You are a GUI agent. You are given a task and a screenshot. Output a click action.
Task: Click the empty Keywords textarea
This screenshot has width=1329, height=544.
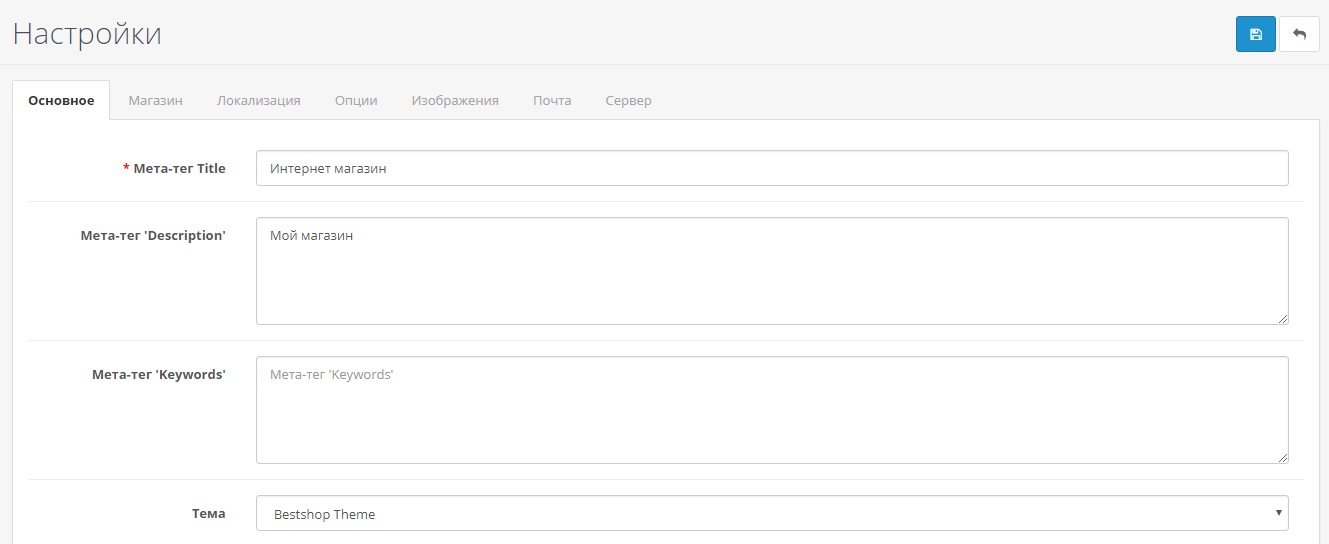(771, 409)
